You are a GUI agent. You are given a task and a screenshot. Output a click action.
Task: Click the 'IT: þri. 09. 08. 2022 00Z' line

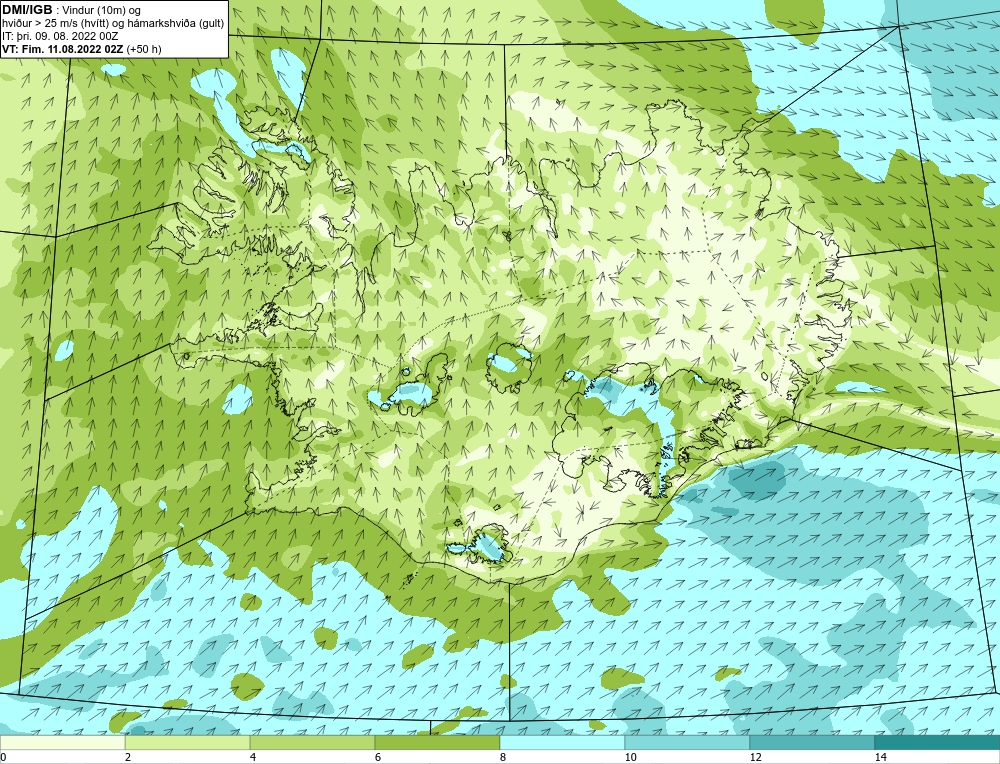click(61, 36)
